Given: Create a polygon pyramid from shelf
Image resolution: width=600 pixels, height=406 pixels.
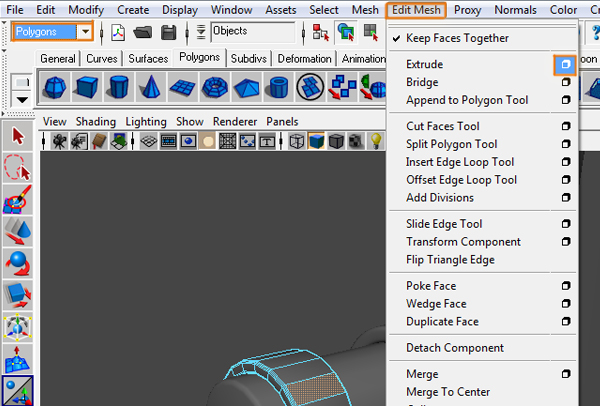Looking at the screenshot, I should click(247, 87).
